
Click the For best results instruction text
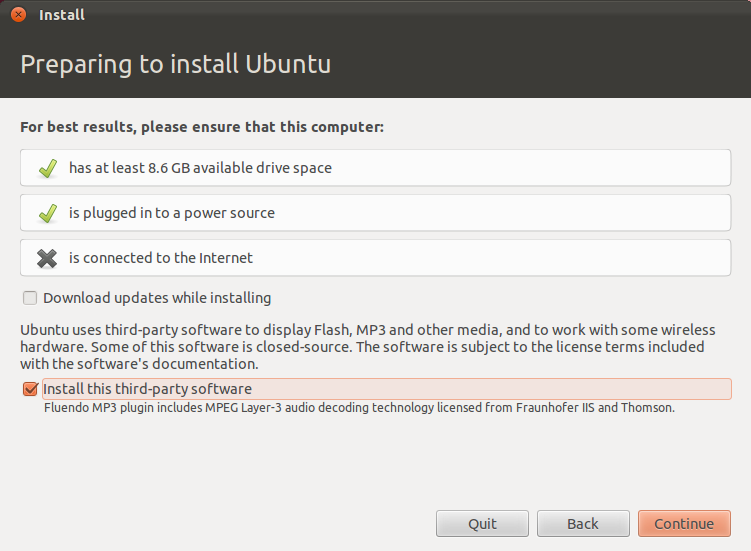pos(202,128)
